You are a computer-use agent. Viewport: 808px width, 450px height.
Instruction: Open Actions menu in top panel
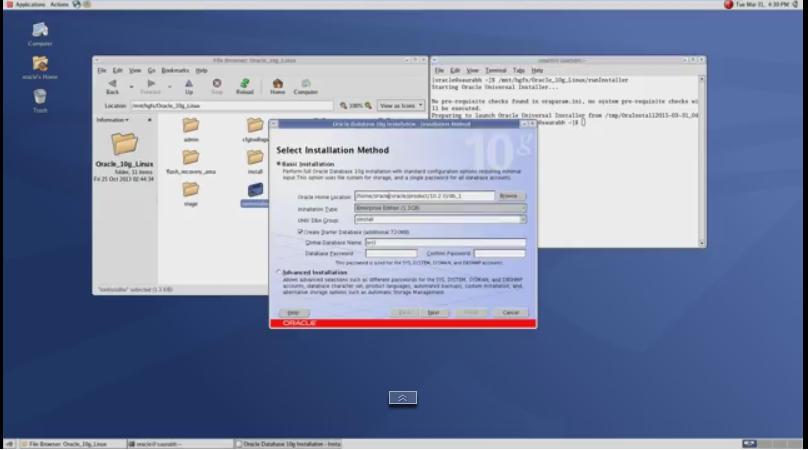(x=59, y=5)
